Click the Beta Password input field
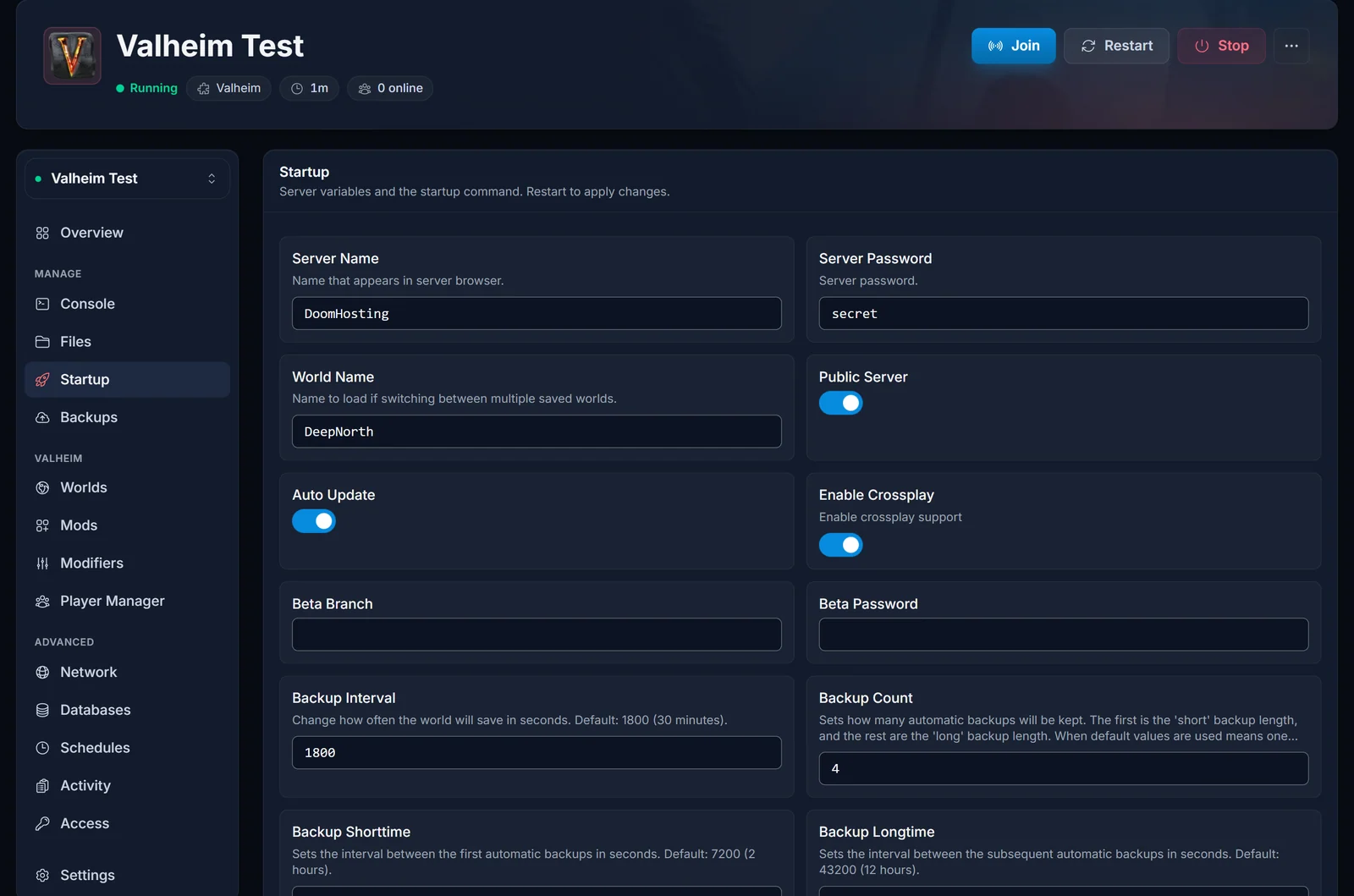Viewport: 1354px width, 896px height. tap(1064, 635)
